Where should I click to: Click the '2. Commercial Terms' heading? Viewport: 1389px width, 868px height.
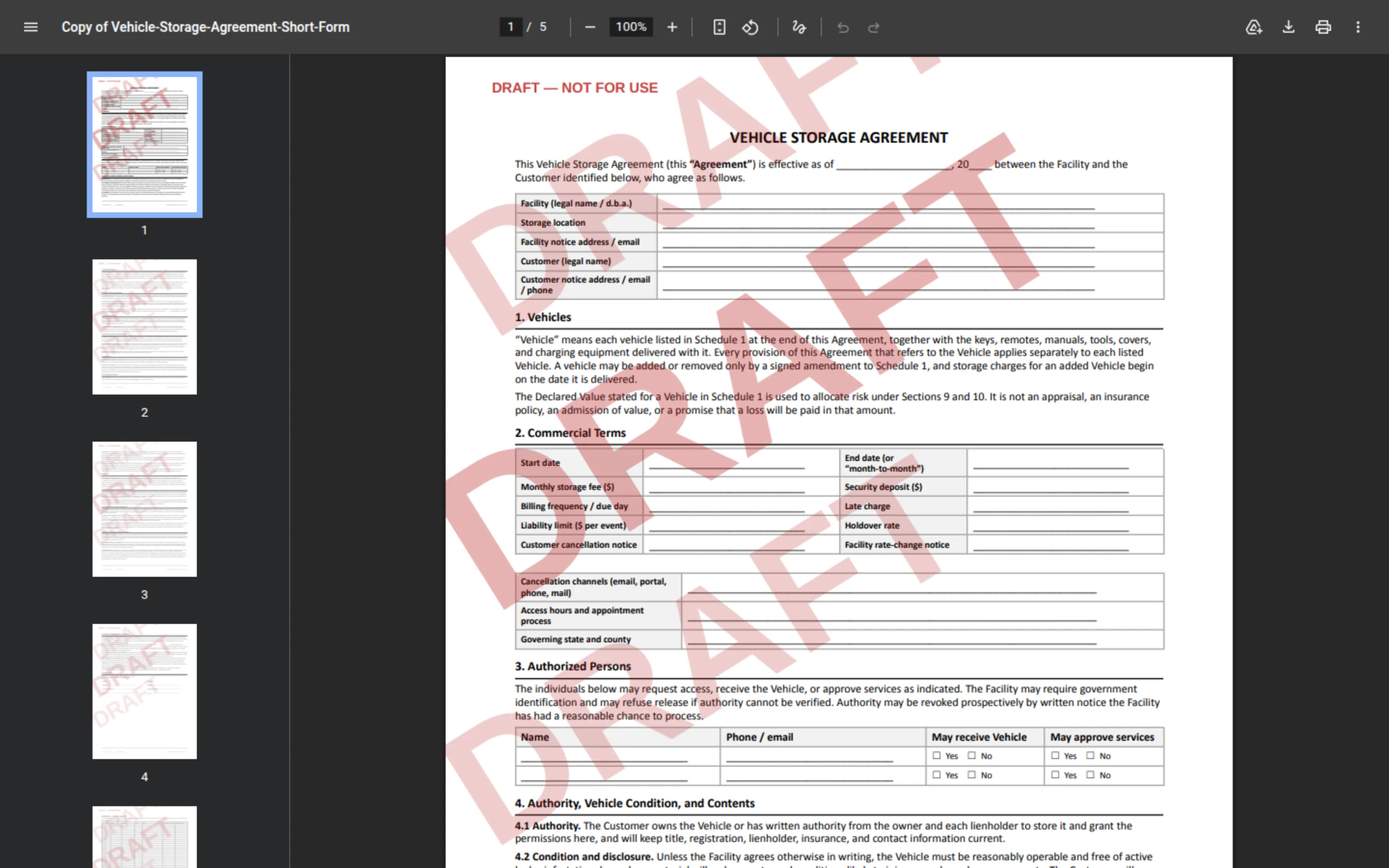[570, 433]
